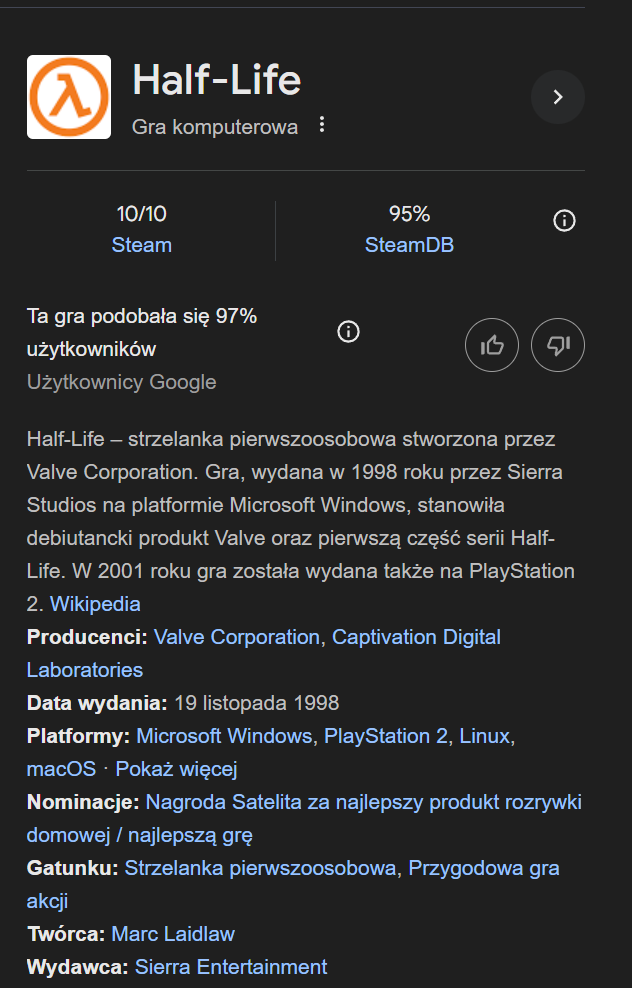Open the Sierra Entertainment publisher link

click(231, 967)
